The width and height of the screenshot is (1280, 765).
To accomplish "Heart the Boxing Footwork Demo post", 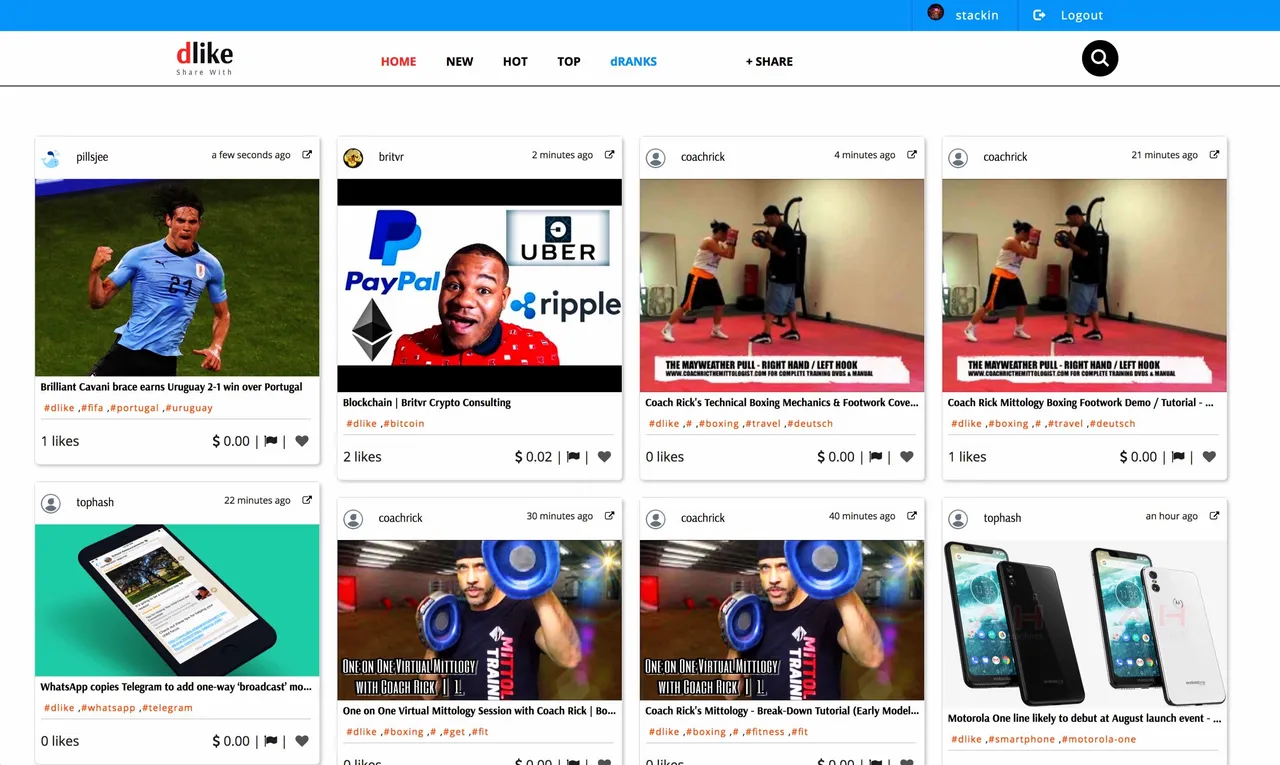I will [1209, 457].
